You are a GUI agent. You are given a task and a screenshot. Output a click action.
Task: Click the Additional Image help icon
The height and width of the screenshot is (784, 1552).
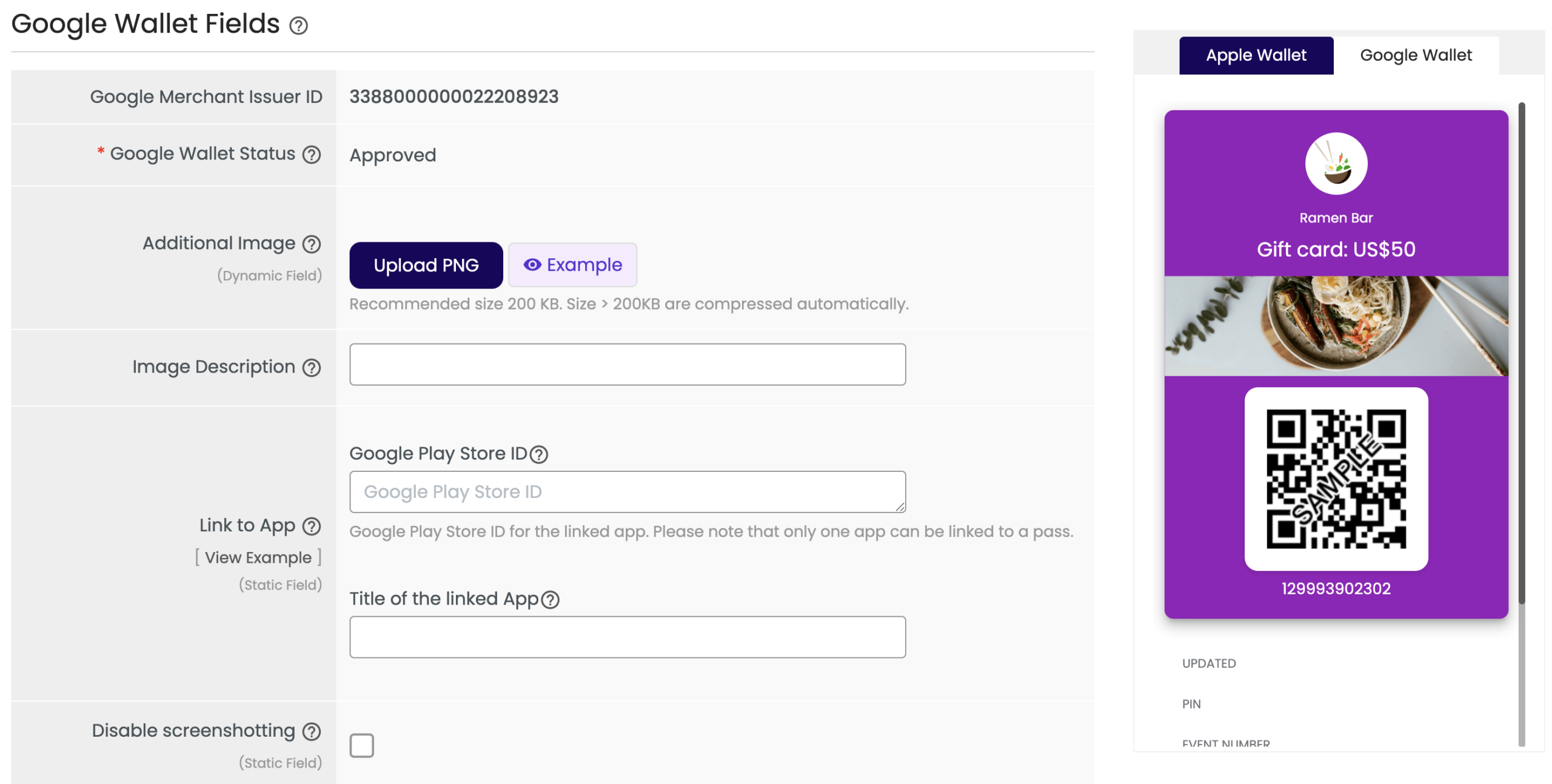click(x=312, y=244)
